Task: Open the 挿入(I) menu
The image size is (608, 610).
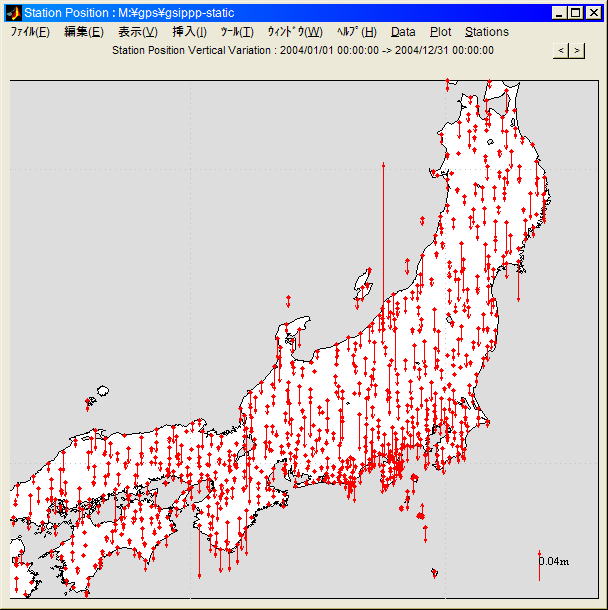Action: pyautogui.click(x=189, y=32)
